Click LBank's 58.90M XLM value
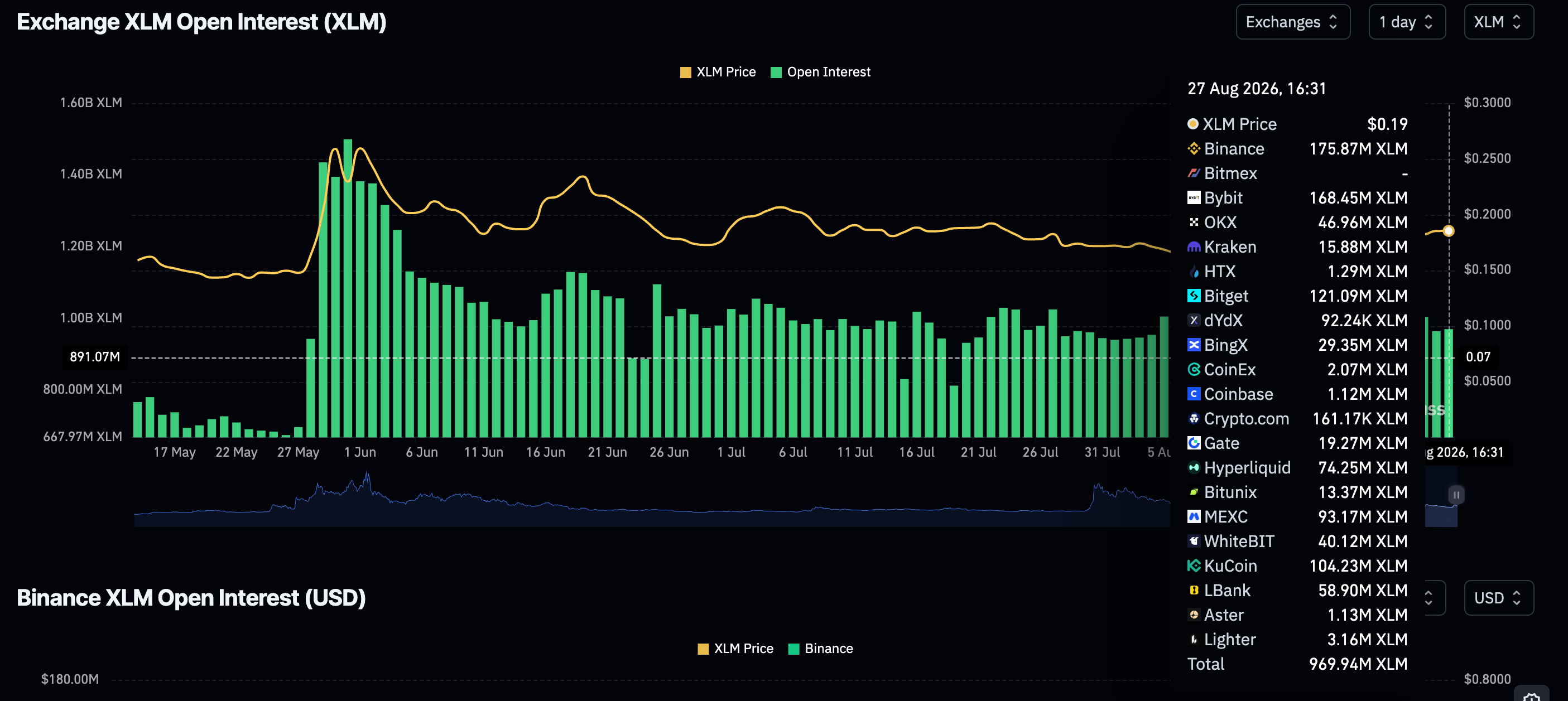Image resolution: width=1568 pixels, height=701 pixels. (x=1363, y=590)
